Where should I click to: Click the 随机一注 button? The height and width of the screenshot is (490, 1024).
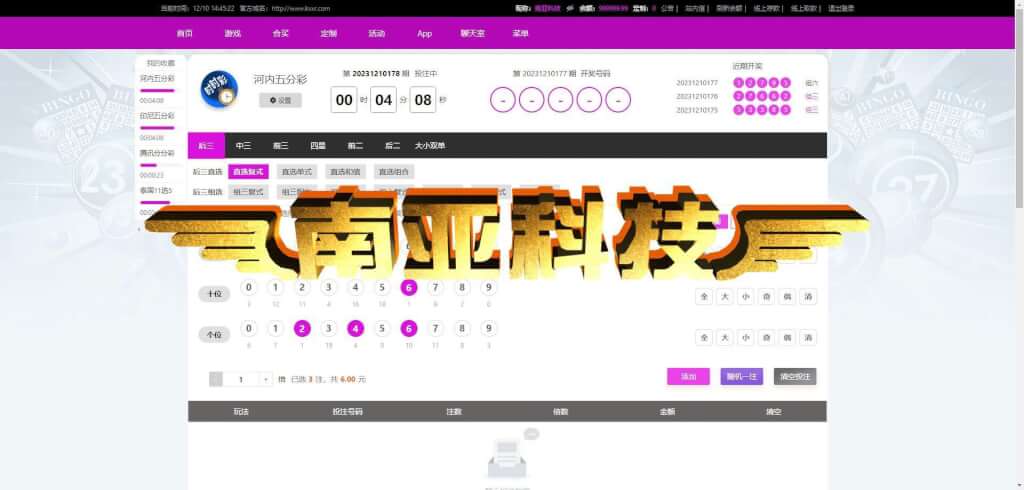point(742,376)
